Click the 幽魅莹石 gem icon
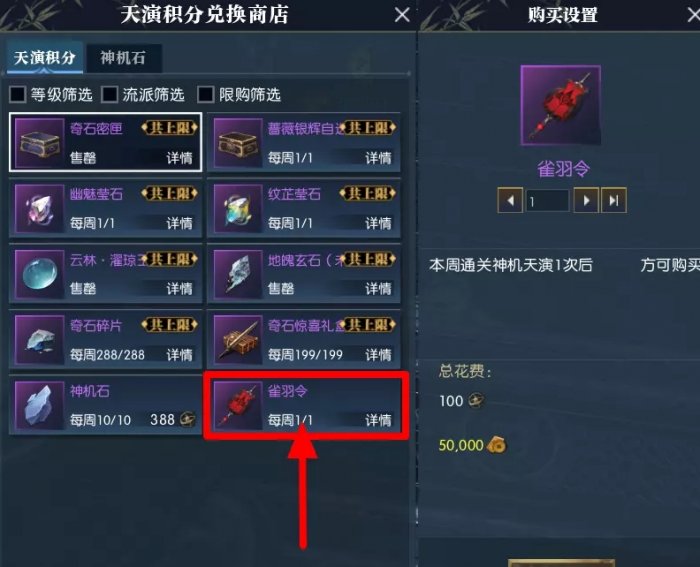This screenshot has height=567, width=700. (40, 208)
